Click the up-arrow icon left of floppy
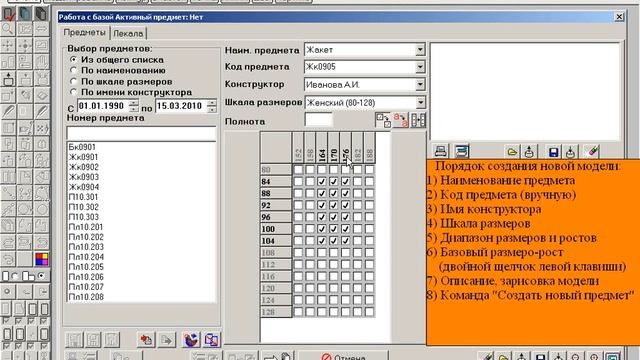This screenshot has width=640, height=360. tap(529, 152)
